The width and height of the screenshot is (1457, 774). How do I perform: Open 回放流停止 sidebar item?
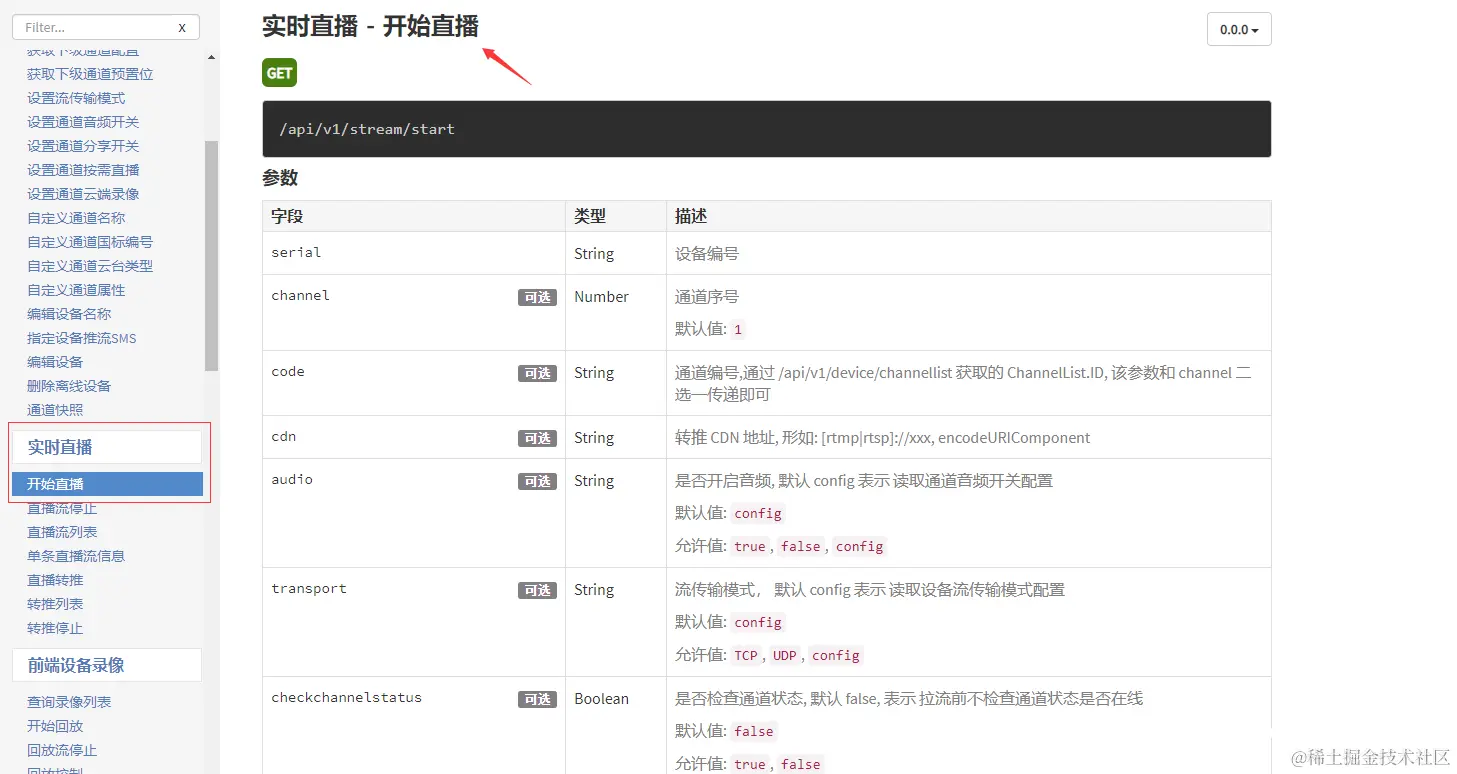[62, 750]
